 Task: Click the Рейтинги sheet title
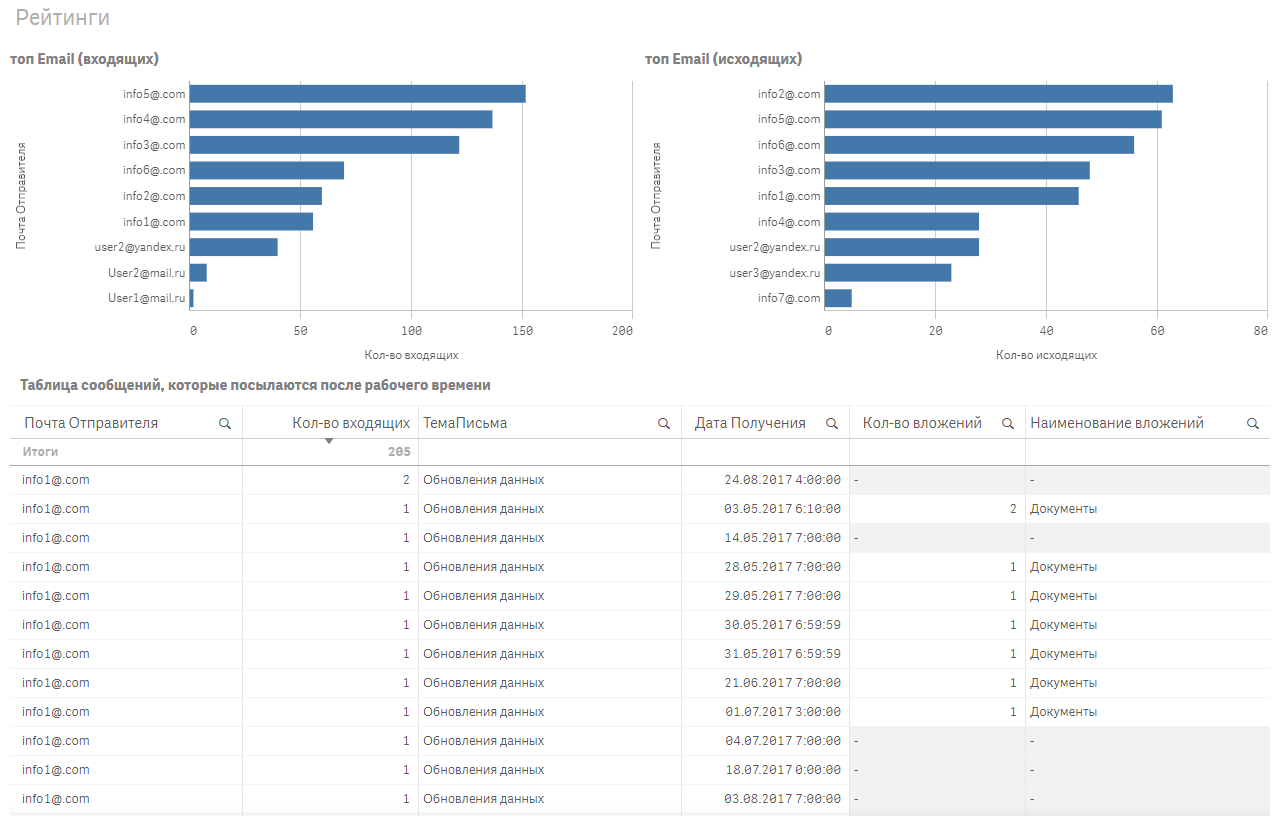pyautogui.click(x=62, y=18)
